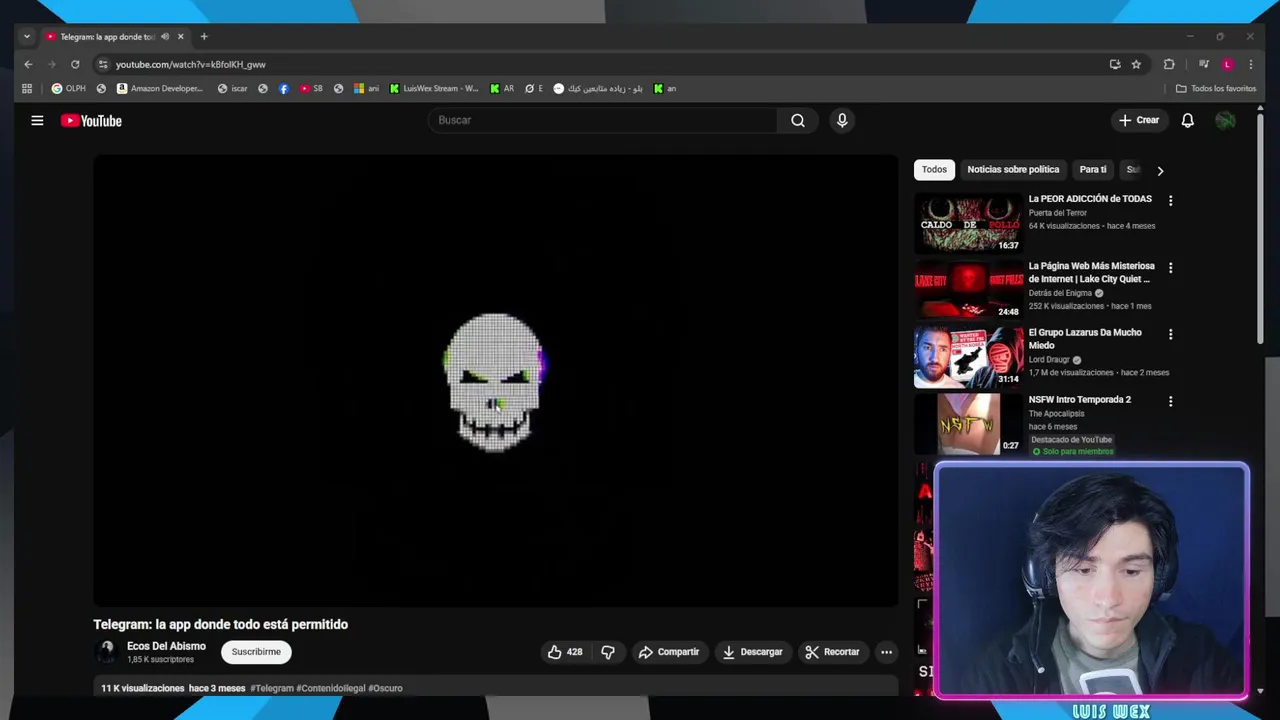The image size is (1280, 720).
Task: Install app icon in address bar
Action: pyautogui.click(x=1115, y=64)
